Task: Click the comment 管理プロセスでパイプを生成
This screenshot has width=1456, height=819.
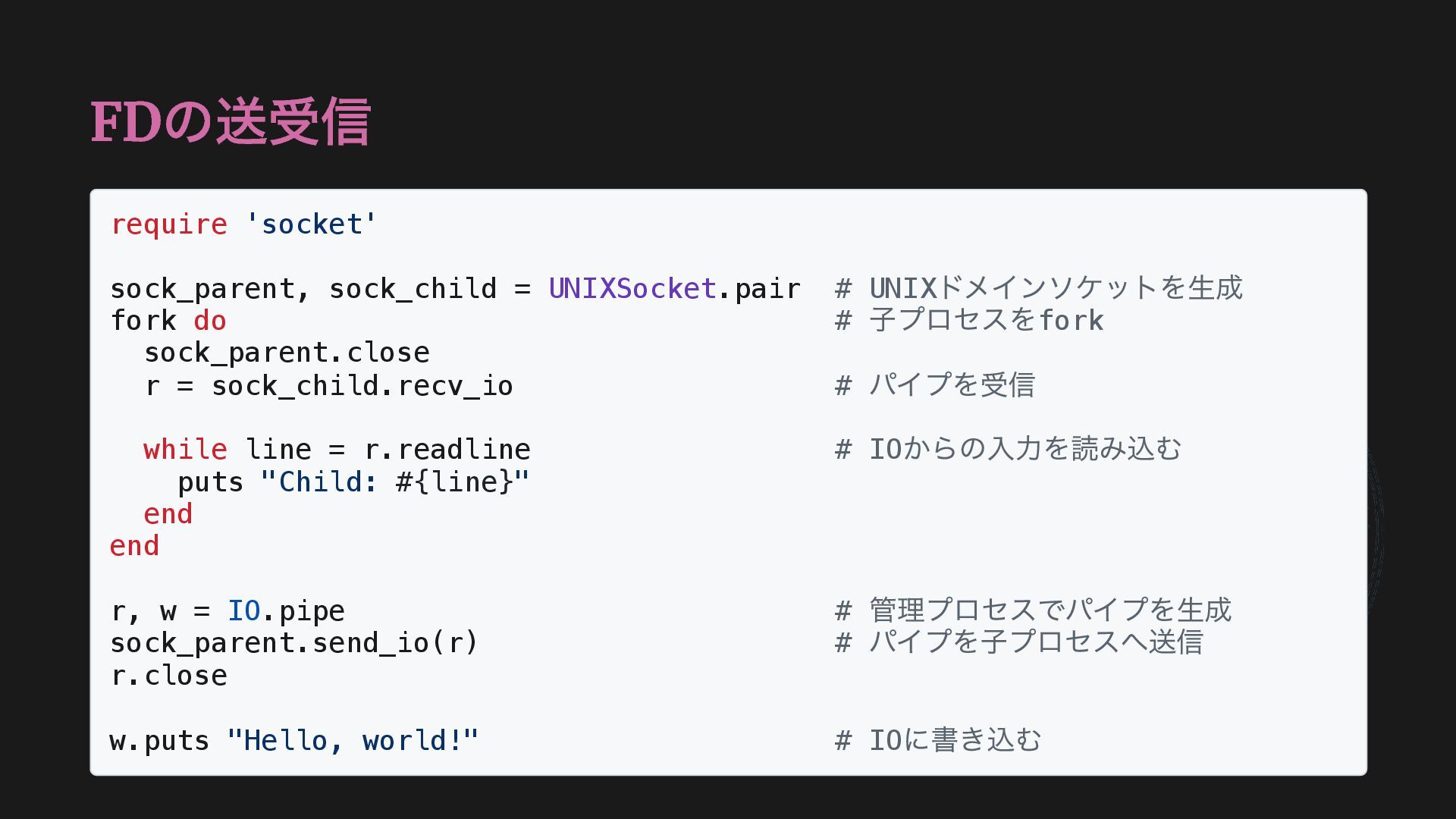Action: (x=1034, y=610)
